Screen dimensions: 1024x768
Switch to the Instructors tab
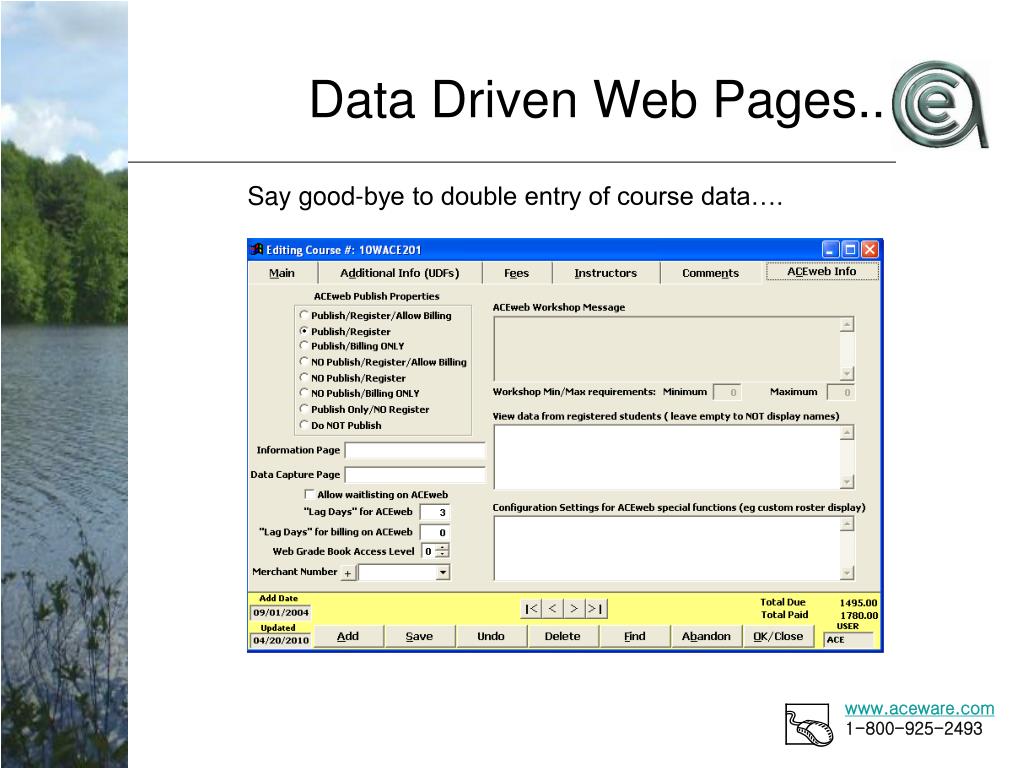click(605, 273)
